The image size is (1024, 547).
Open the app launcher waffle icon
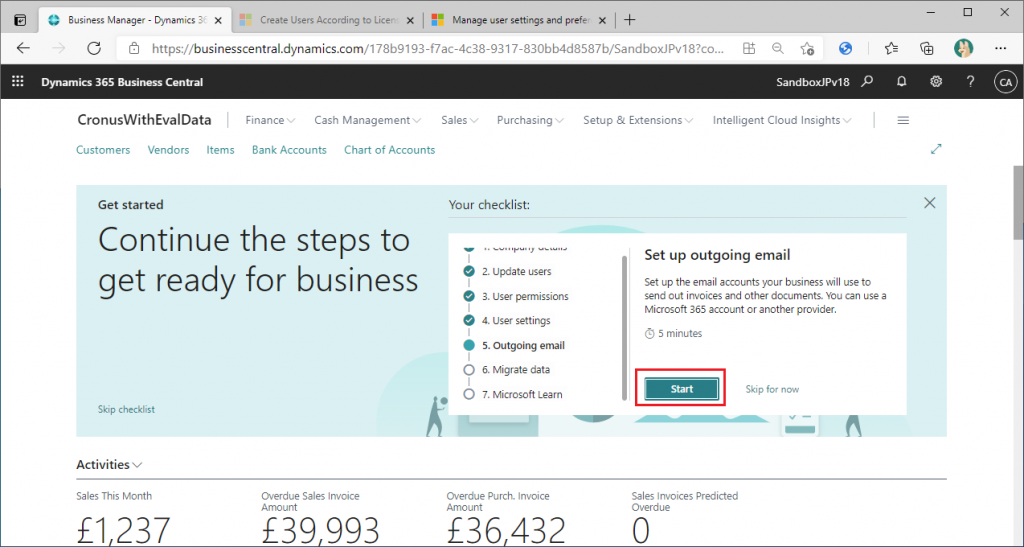(x=18, y=82)
